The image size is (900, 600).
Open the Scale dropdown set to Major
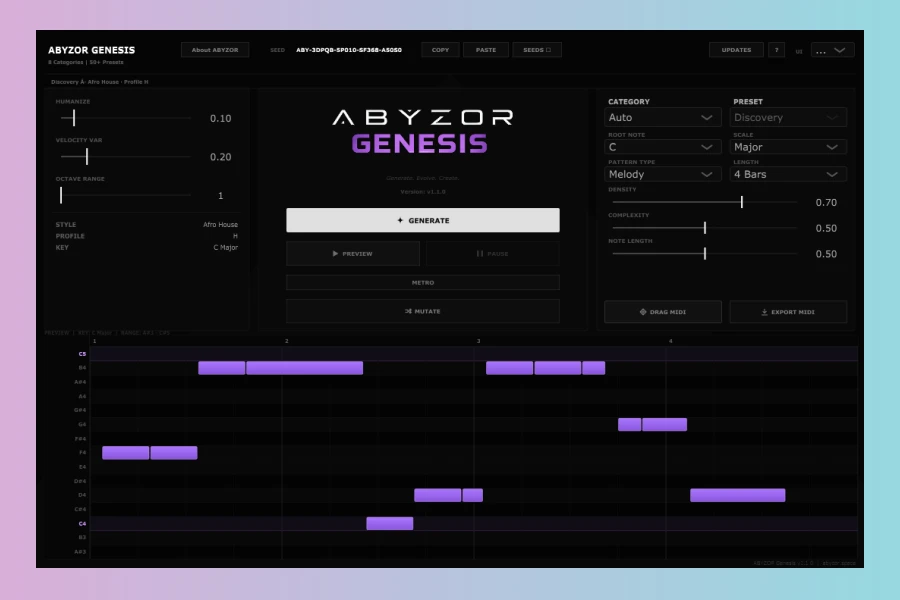788,147
